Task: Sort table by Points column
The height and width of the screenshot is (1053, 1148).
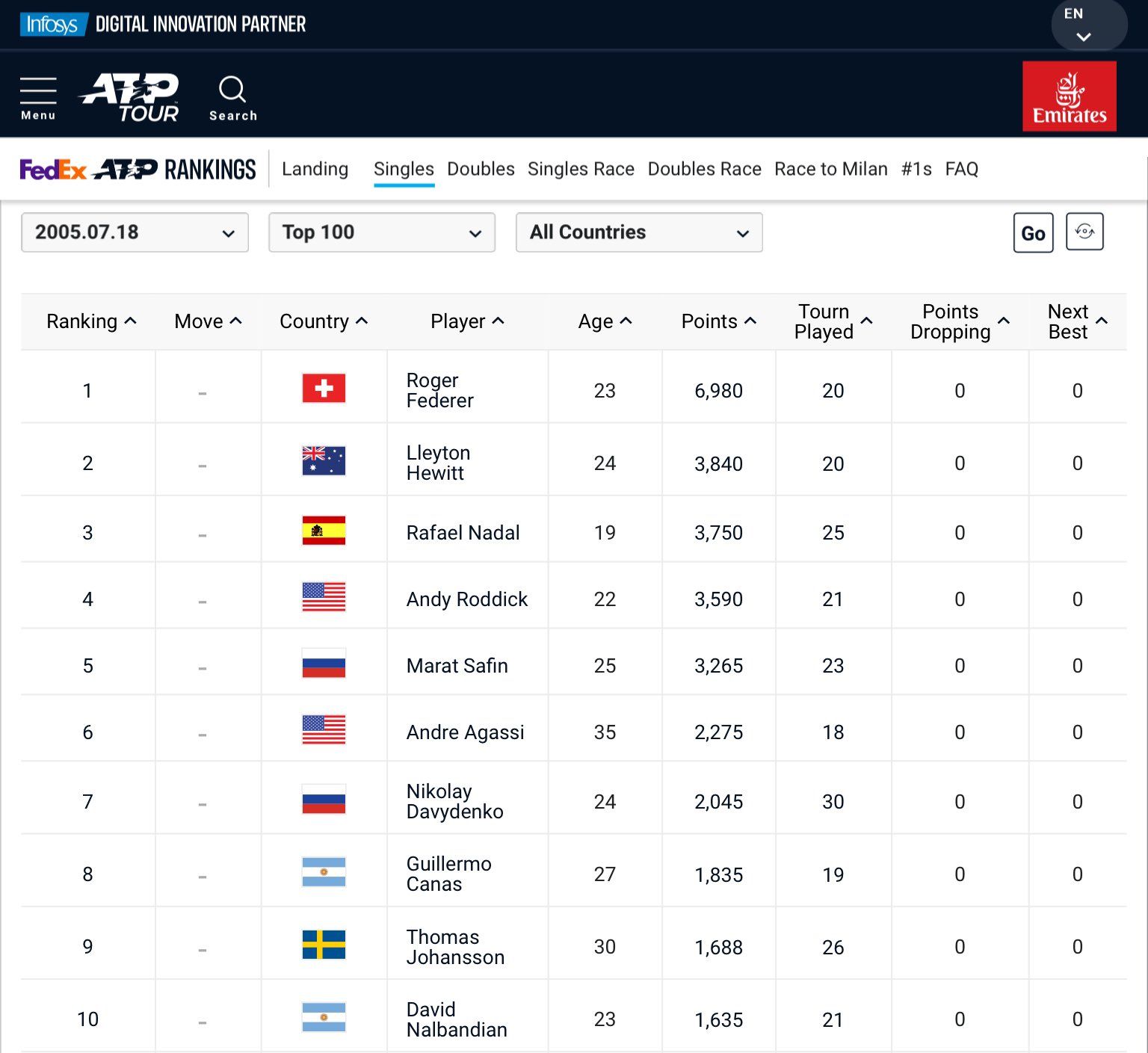Action: pos(717,321)
